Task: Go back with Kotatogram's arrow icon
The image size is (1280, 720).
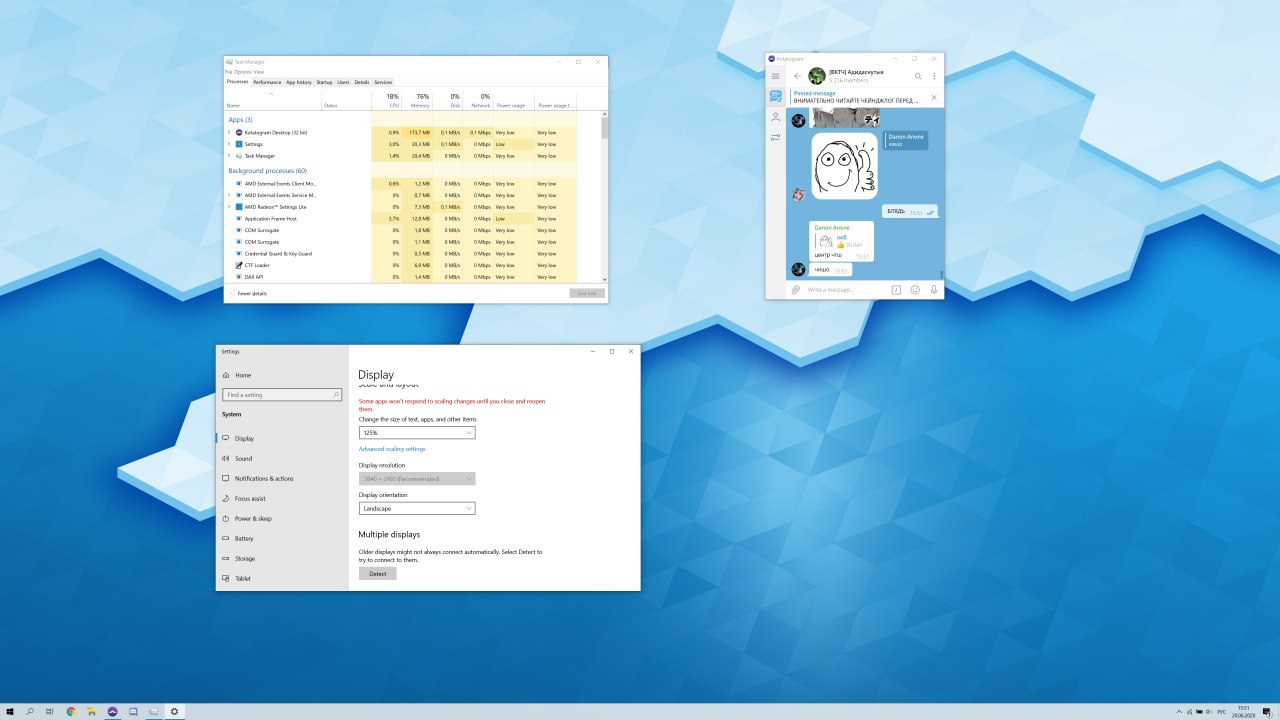Action: (x=797, y=76)
